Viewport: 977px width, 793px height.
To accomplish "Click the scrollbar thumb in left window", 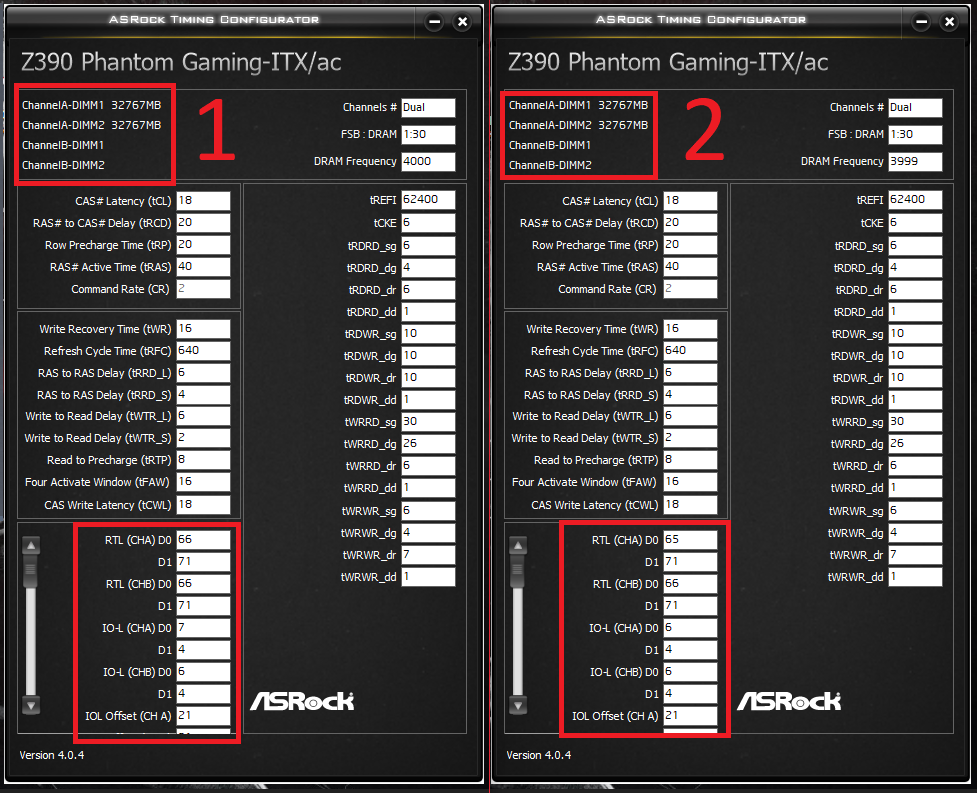I will [31, 571].
